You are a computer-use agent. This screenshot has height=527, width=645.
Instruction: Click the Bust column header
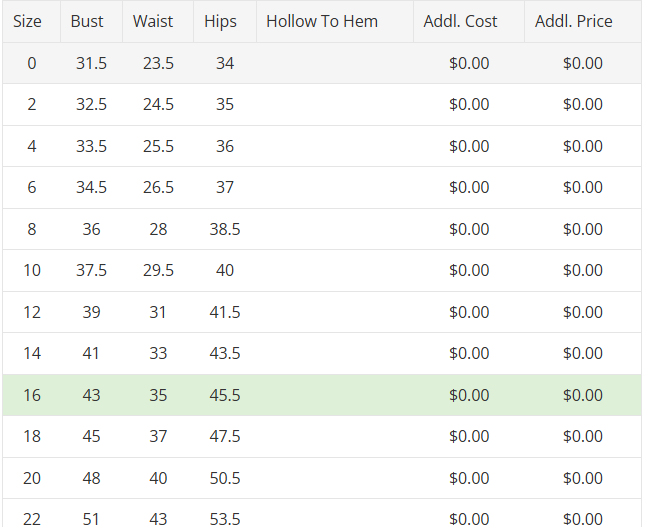coord(87,21)
